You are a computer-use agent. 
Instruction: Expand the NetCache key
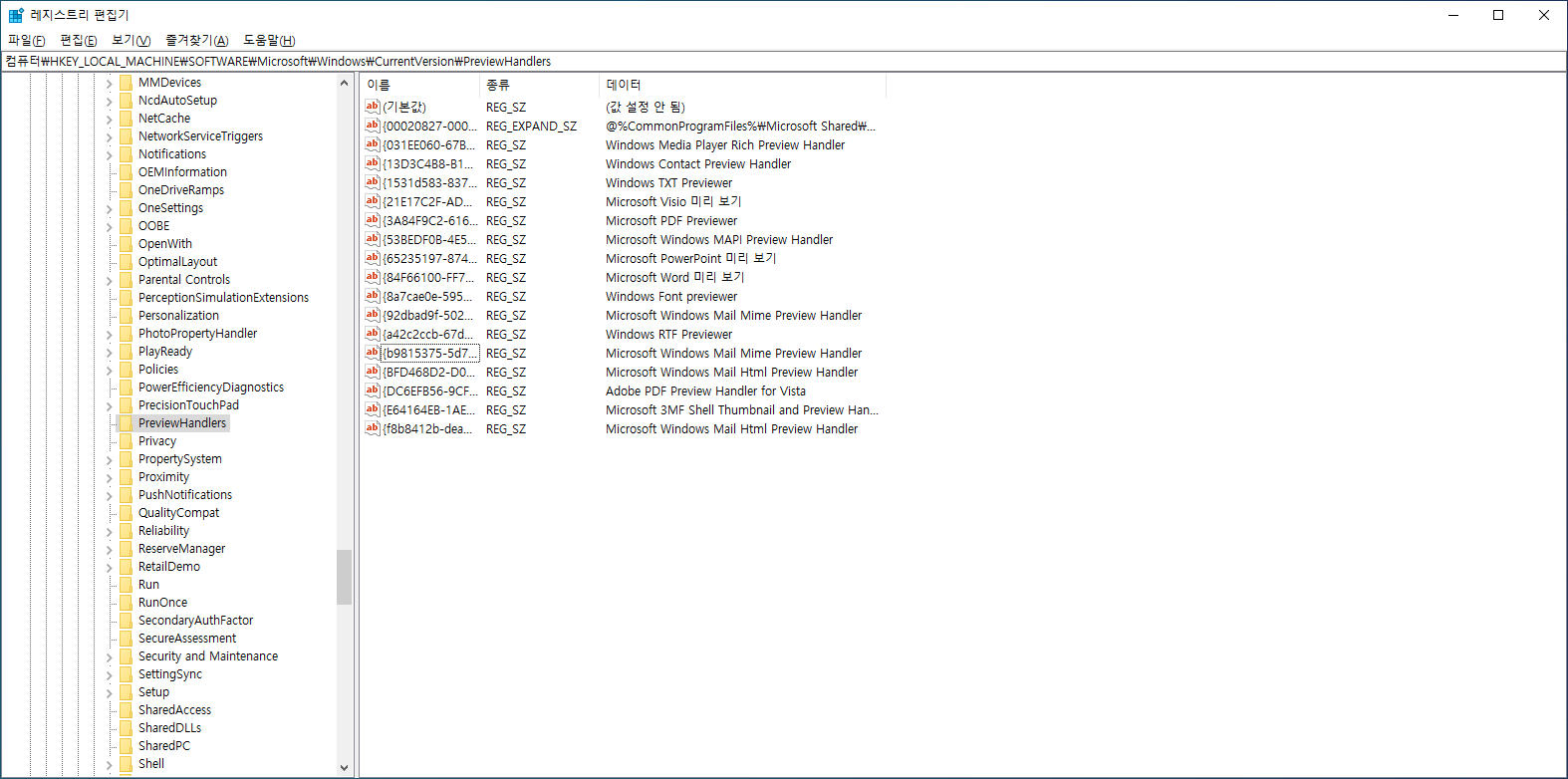click(x=110, y=119)
